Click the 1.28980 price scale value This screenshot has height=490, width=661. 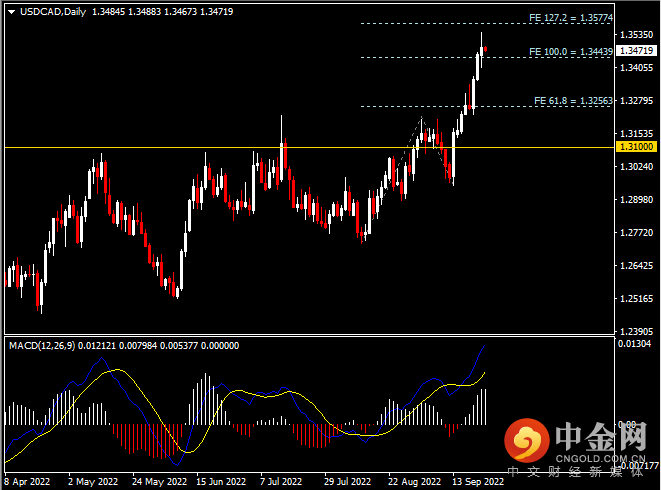637,199
